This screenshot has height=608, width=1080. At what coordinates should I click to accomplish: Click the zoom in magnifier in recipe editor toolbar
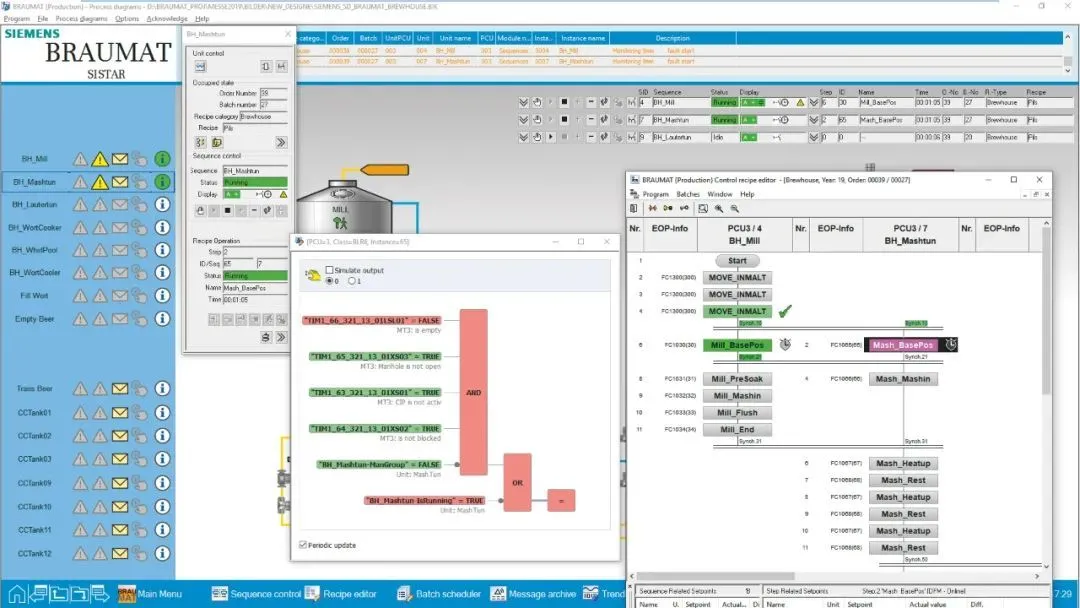(718, 208)
